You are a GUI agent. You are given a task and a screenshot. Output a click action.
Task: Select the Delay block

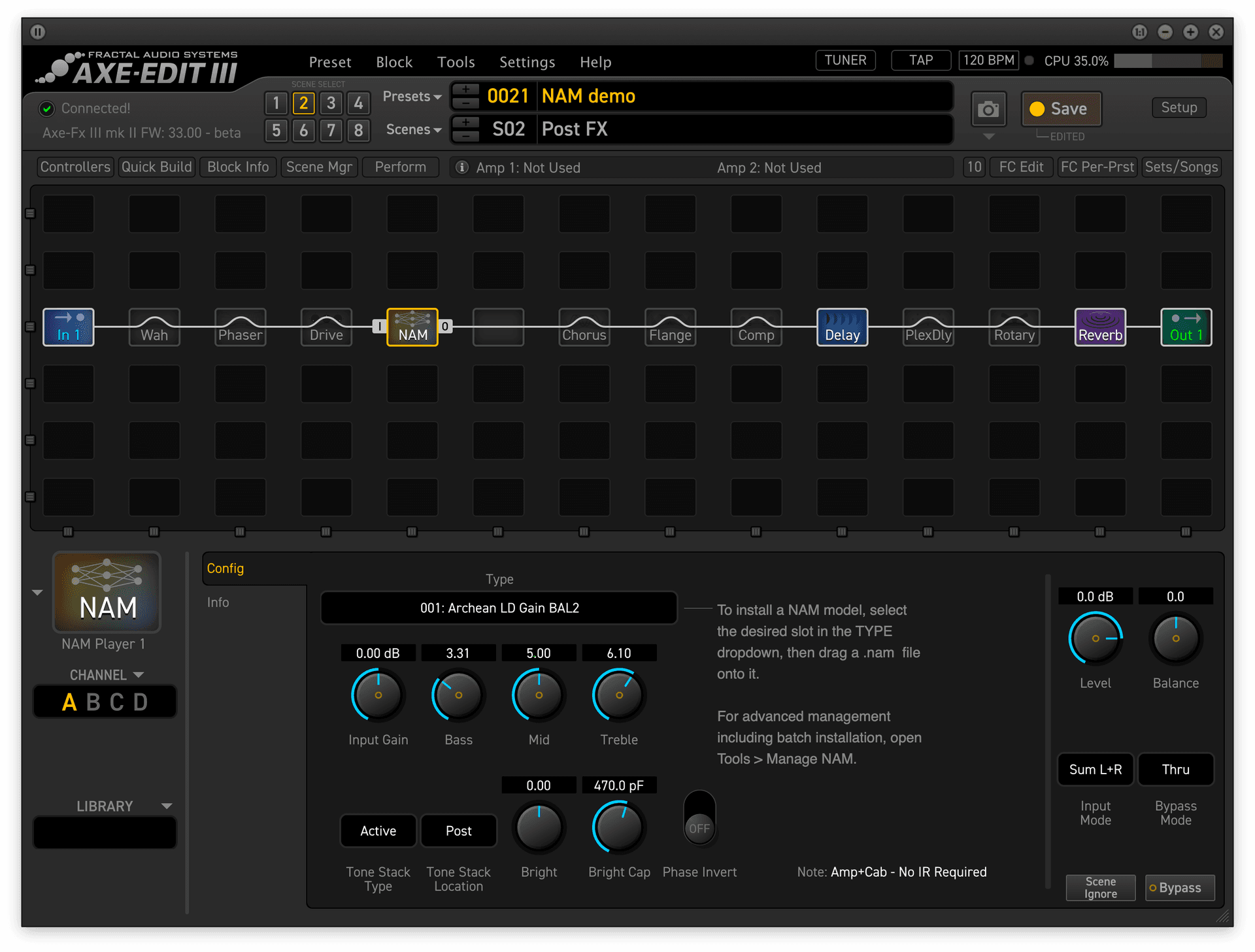[x=843, y=327]
